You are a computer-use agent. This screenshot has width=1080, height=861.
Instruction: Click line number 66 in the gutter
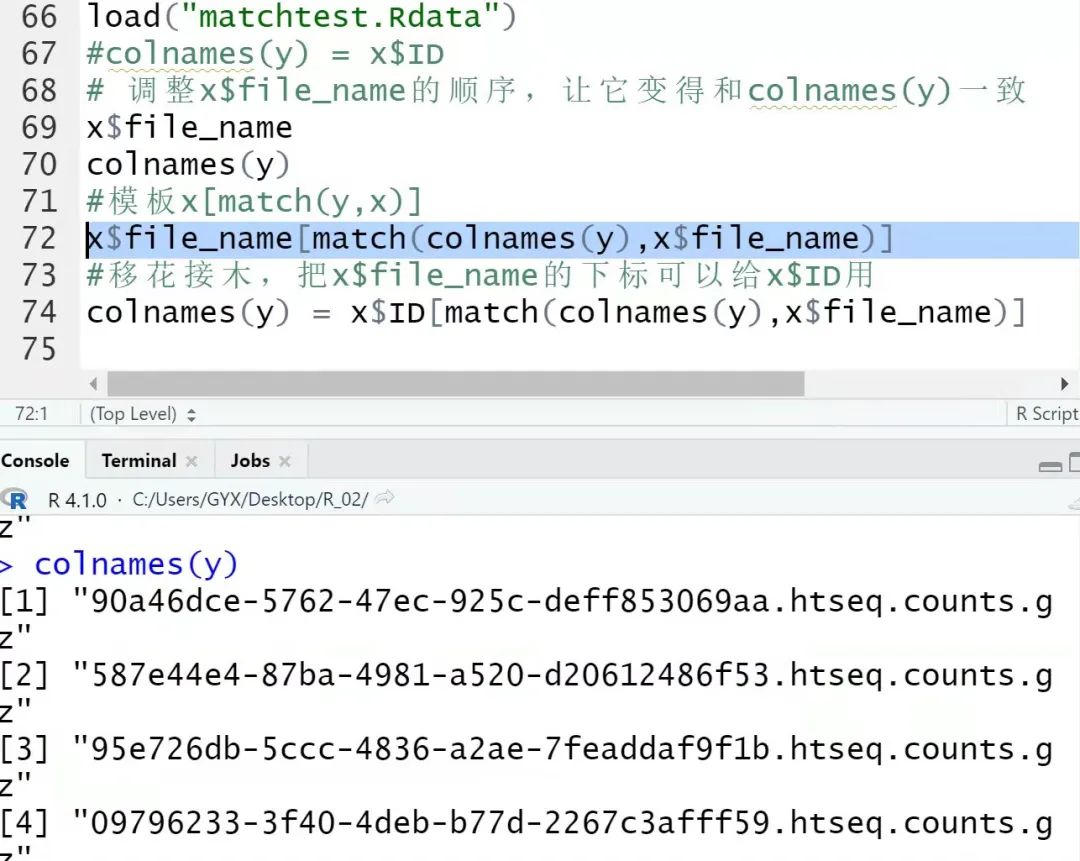tap(39, 17)
